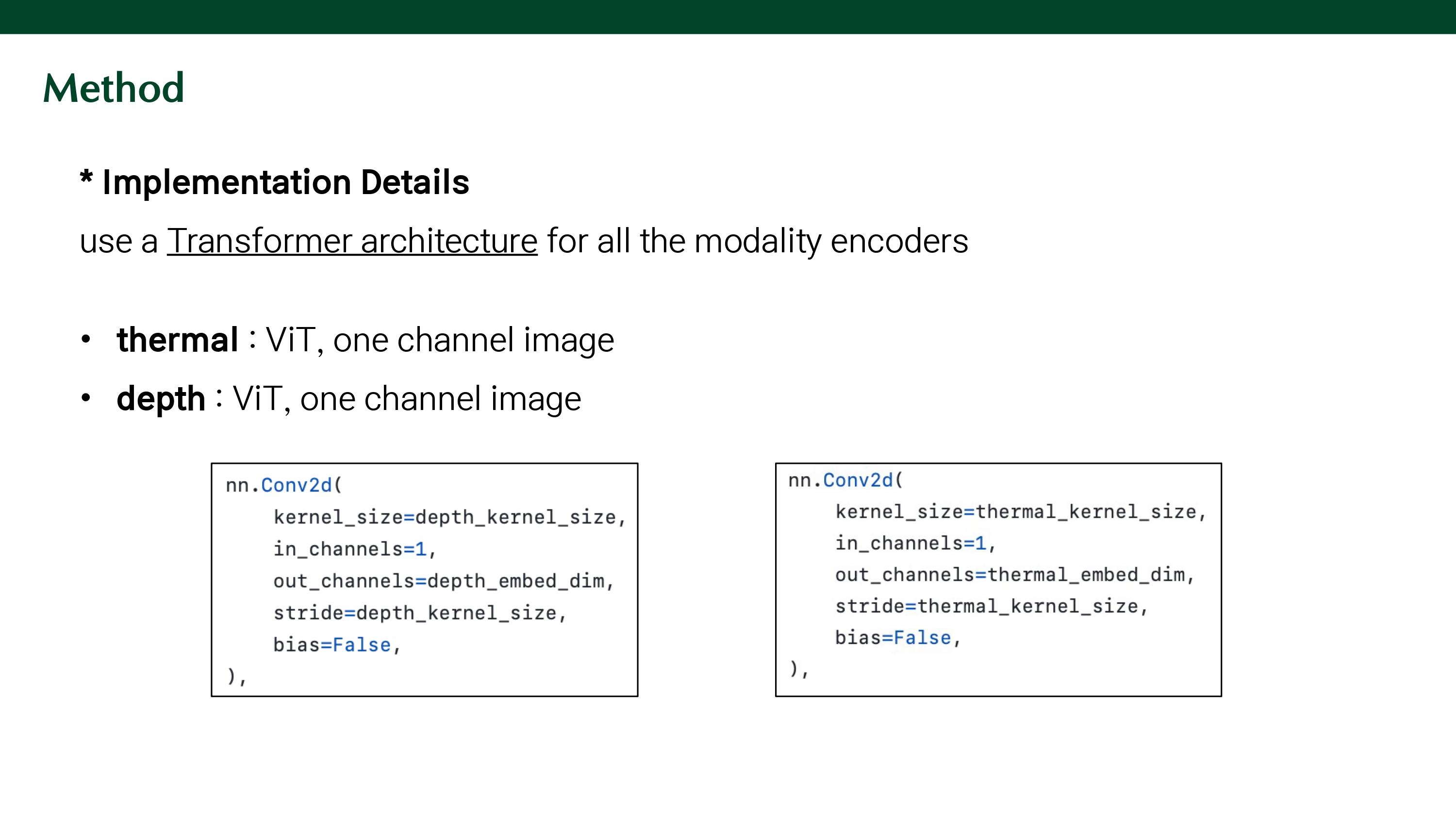The width and height of the screenshot is (1456, 819).
Task: Click the bold depth bullet label
Action: click(161, 398)
